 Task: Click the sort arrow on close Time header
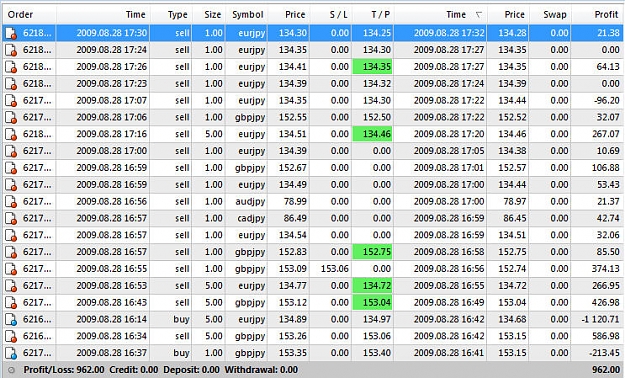coord(478,15)
